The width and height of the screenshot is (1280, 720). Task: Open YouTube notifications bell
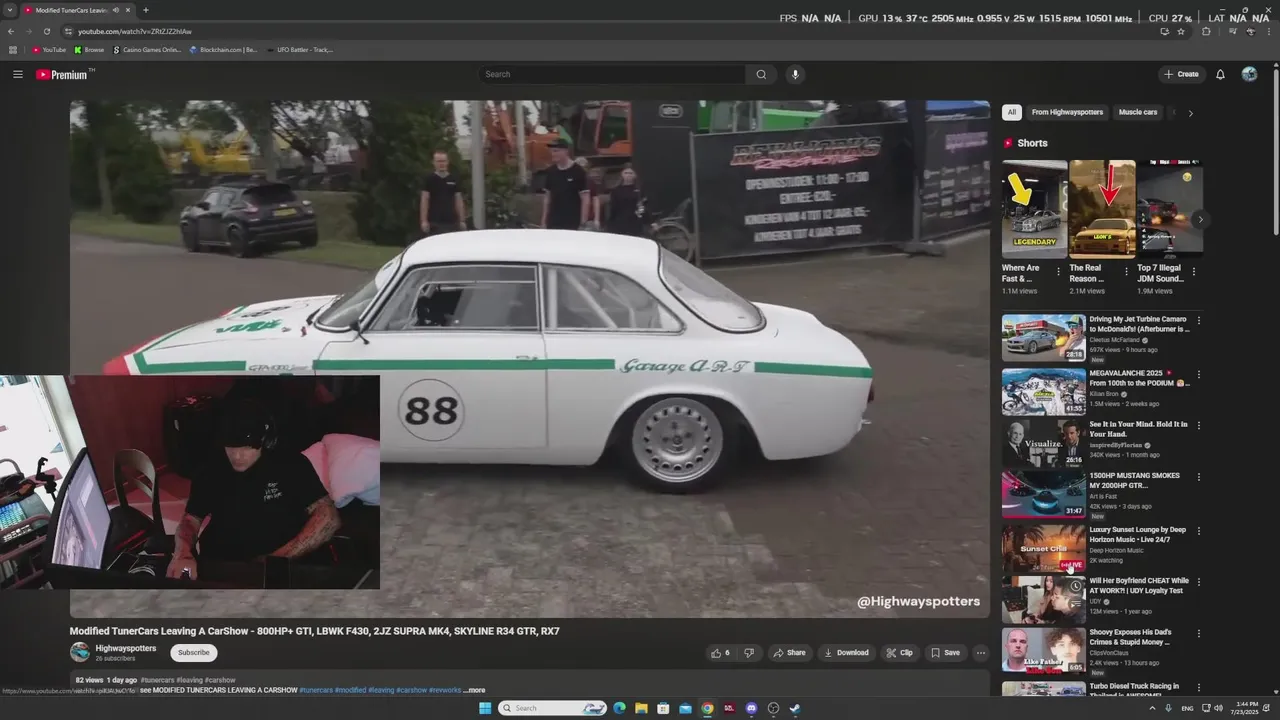point(1220,74)
